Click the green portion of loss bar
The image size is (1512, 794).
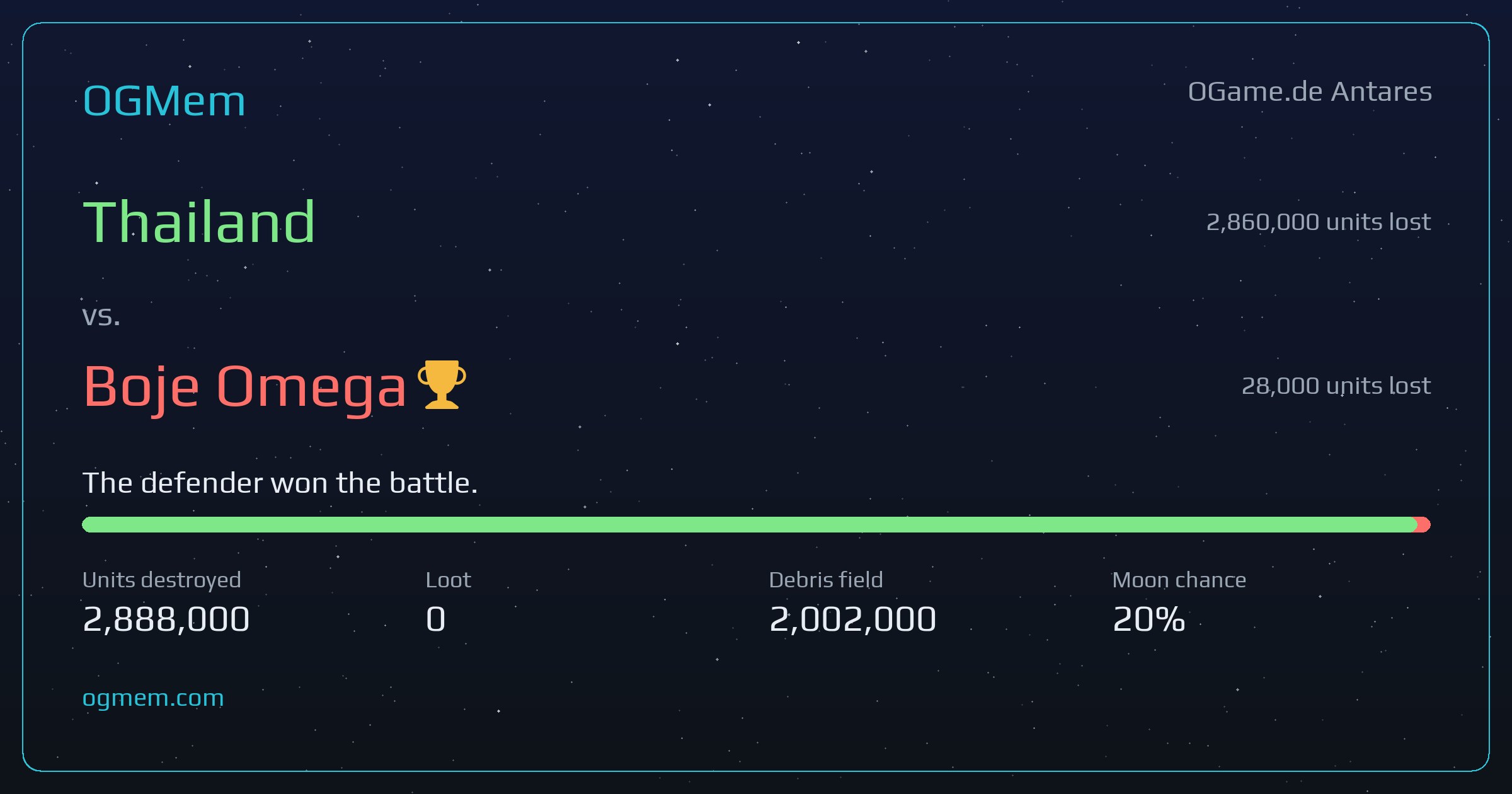(750, 524)
